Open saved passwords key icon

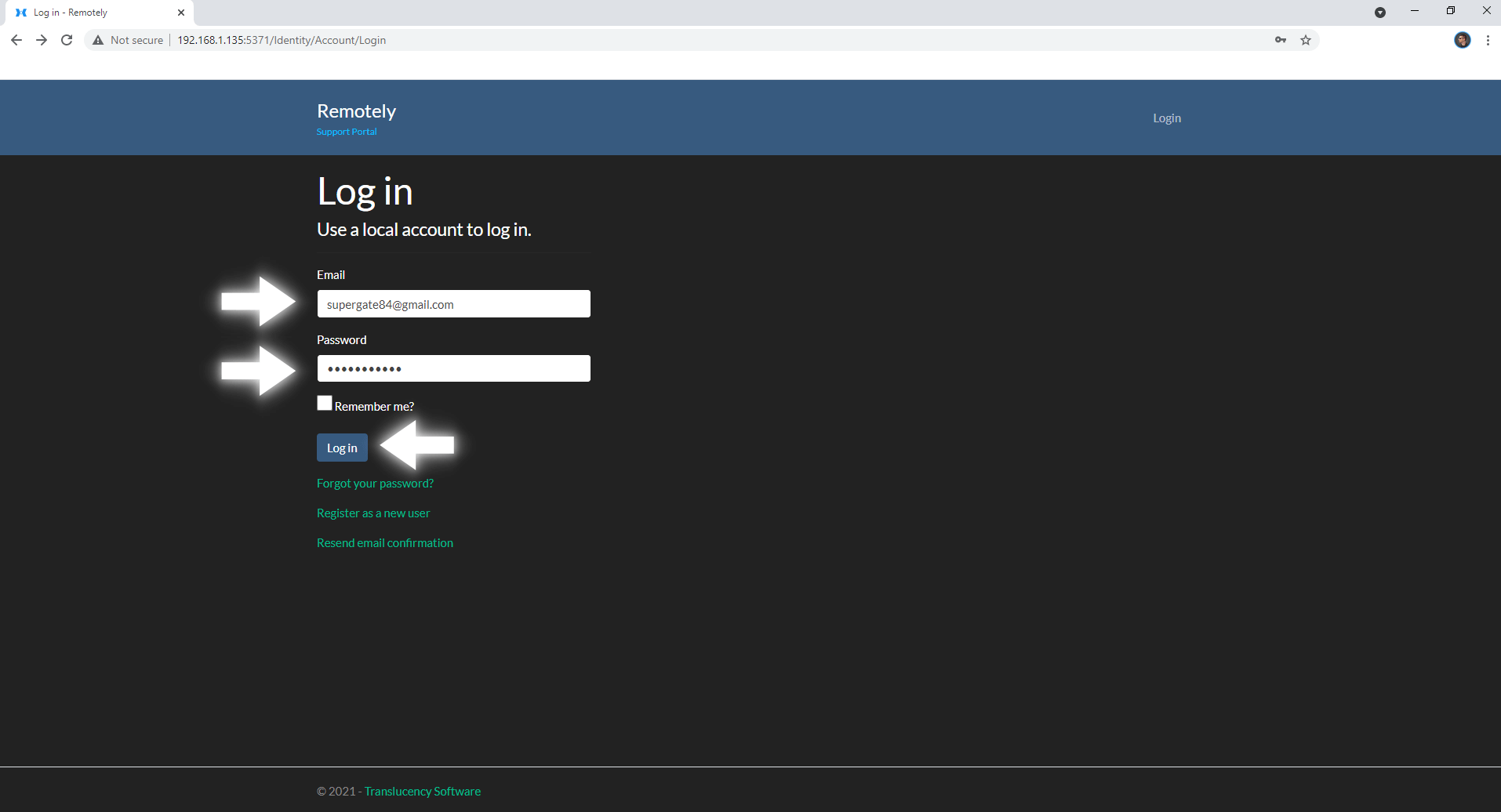coord(1281,40)
